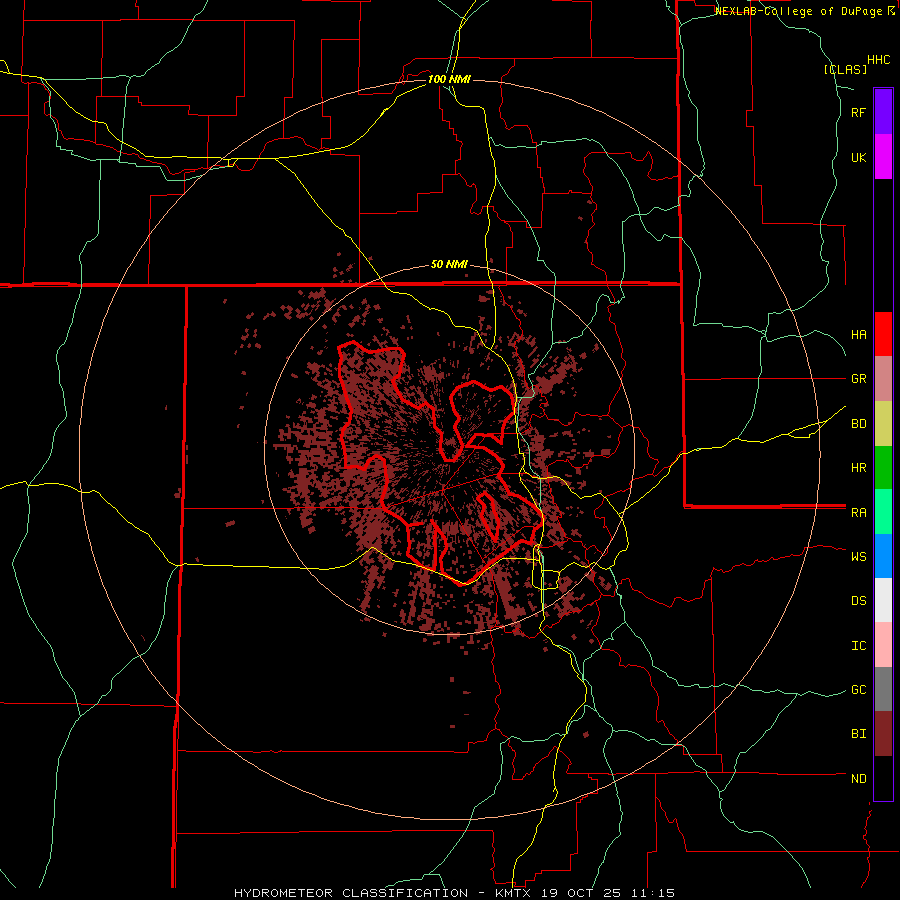
Task: Click the mint green RA legend swatch
Action: click(x=883, y=512)
